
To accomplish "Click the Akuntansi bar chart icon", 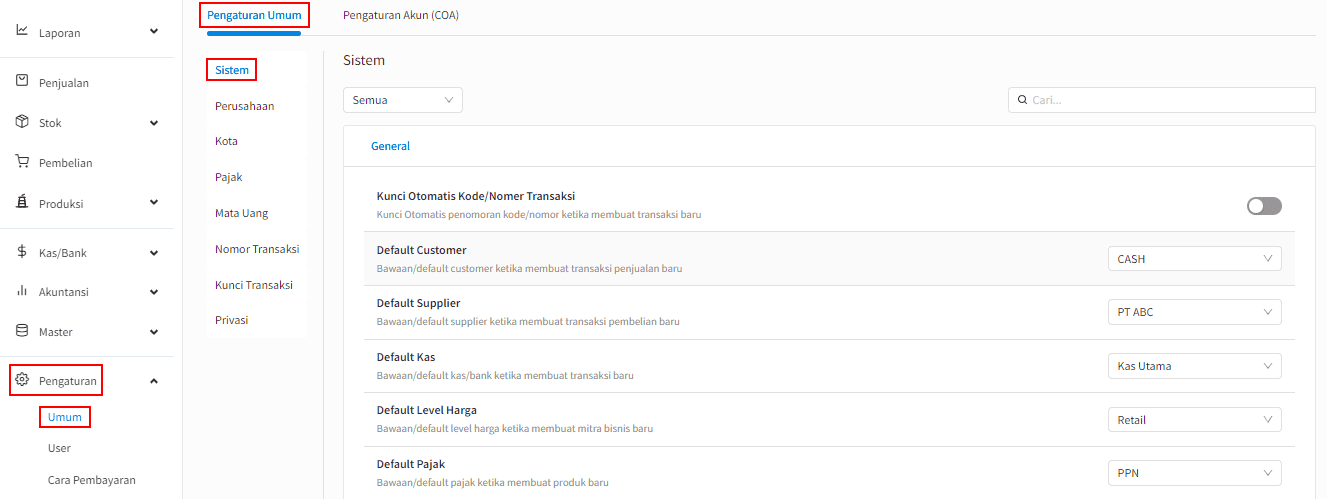I will 22,291.
